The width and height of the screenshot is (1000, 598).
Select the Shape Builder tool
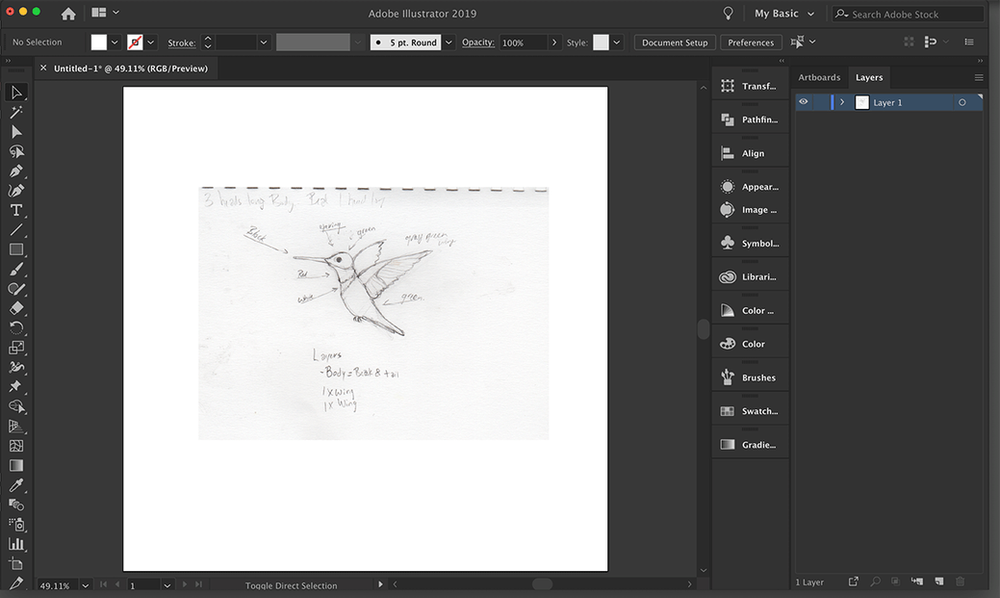16,406
